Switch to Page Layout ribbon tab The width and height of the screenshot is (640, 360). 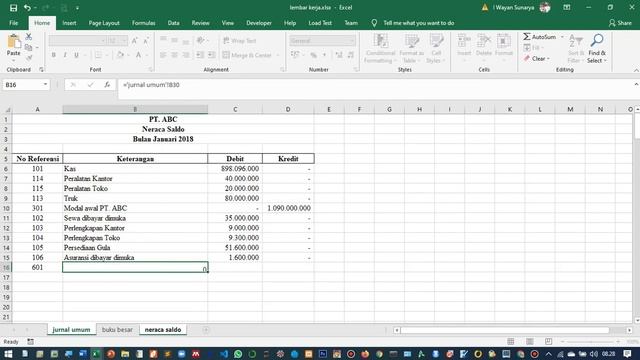[x=104, y=23]
